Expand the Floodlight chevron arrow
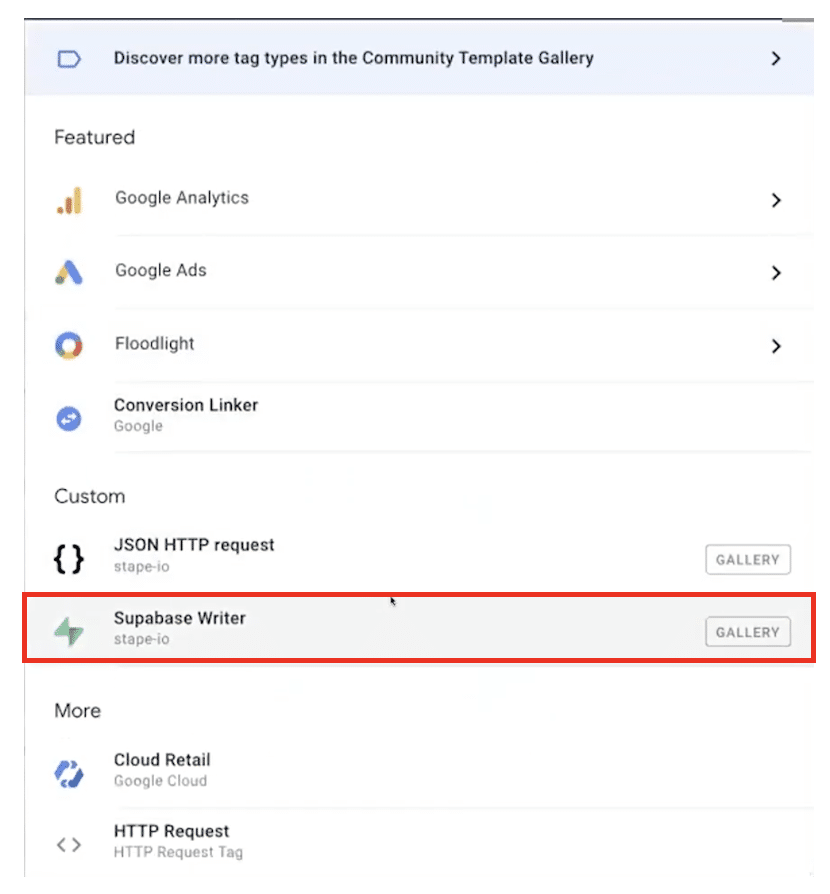 pyautogui.click(x=776, y=346)
